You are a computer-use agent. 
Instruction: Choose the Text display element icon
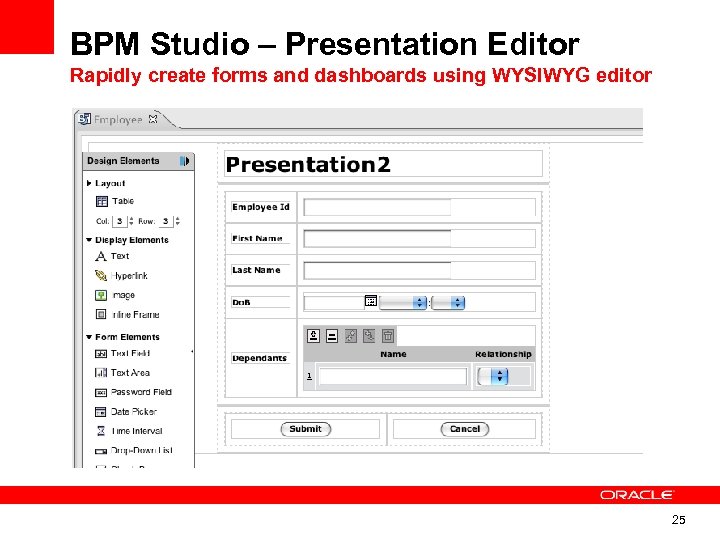[101, 256]
